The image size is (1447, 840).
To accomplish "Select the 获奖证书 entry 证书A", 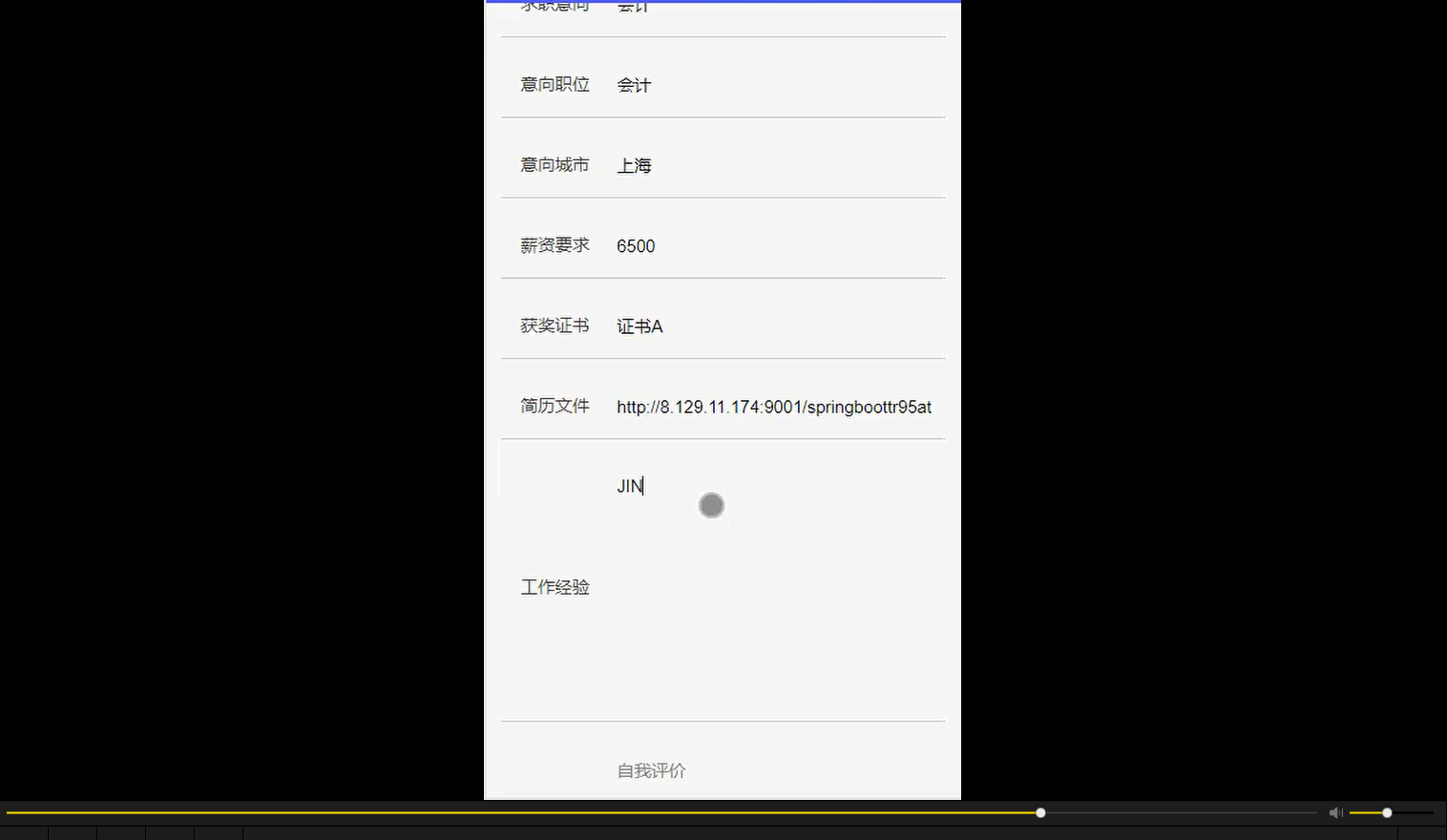I will pyautogui.click(x=640, y=325).
